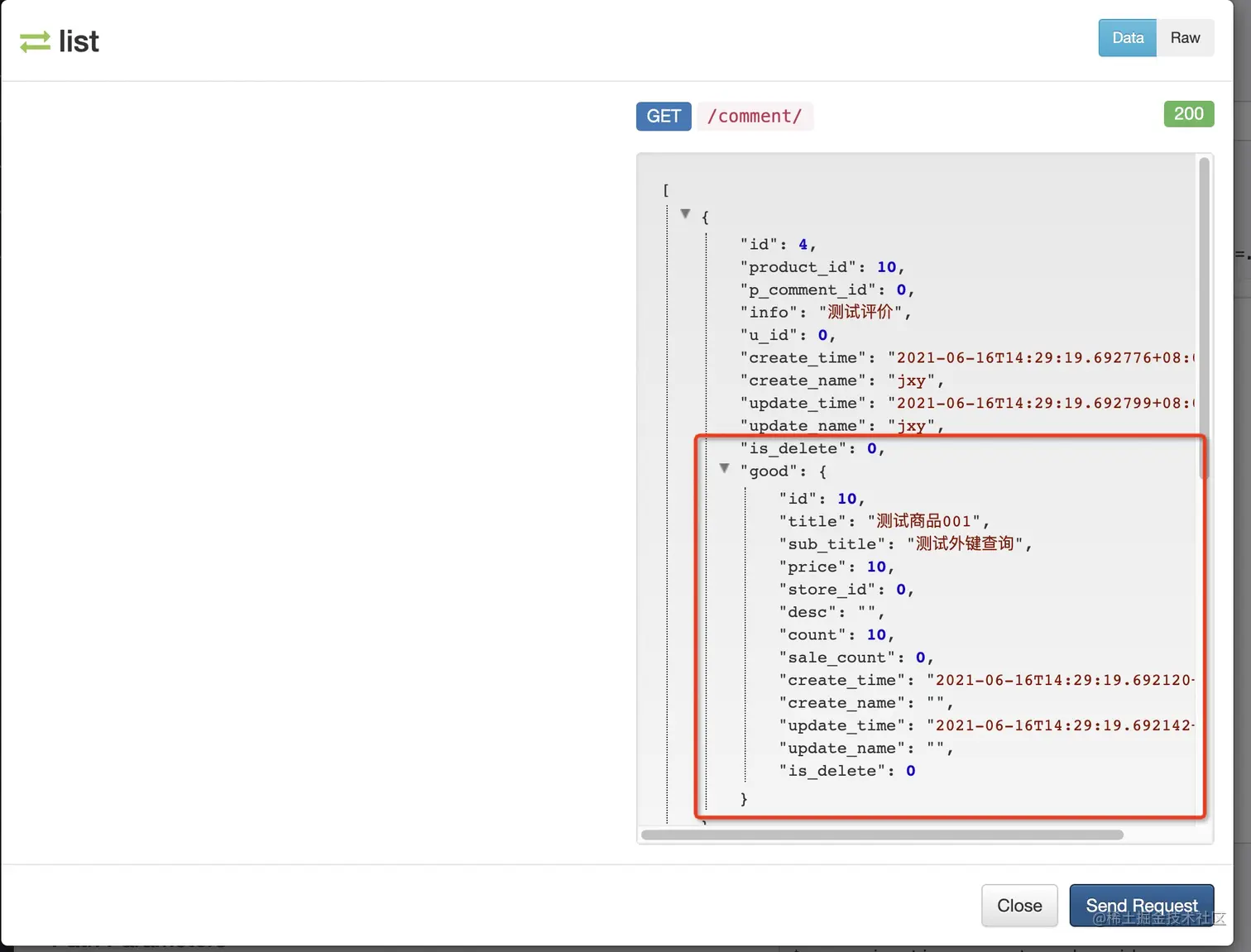Click the green exchange arrows icon beside list
Image resolution: width=1251 pixels, height=952 pixels.
[x=35, y=41]
